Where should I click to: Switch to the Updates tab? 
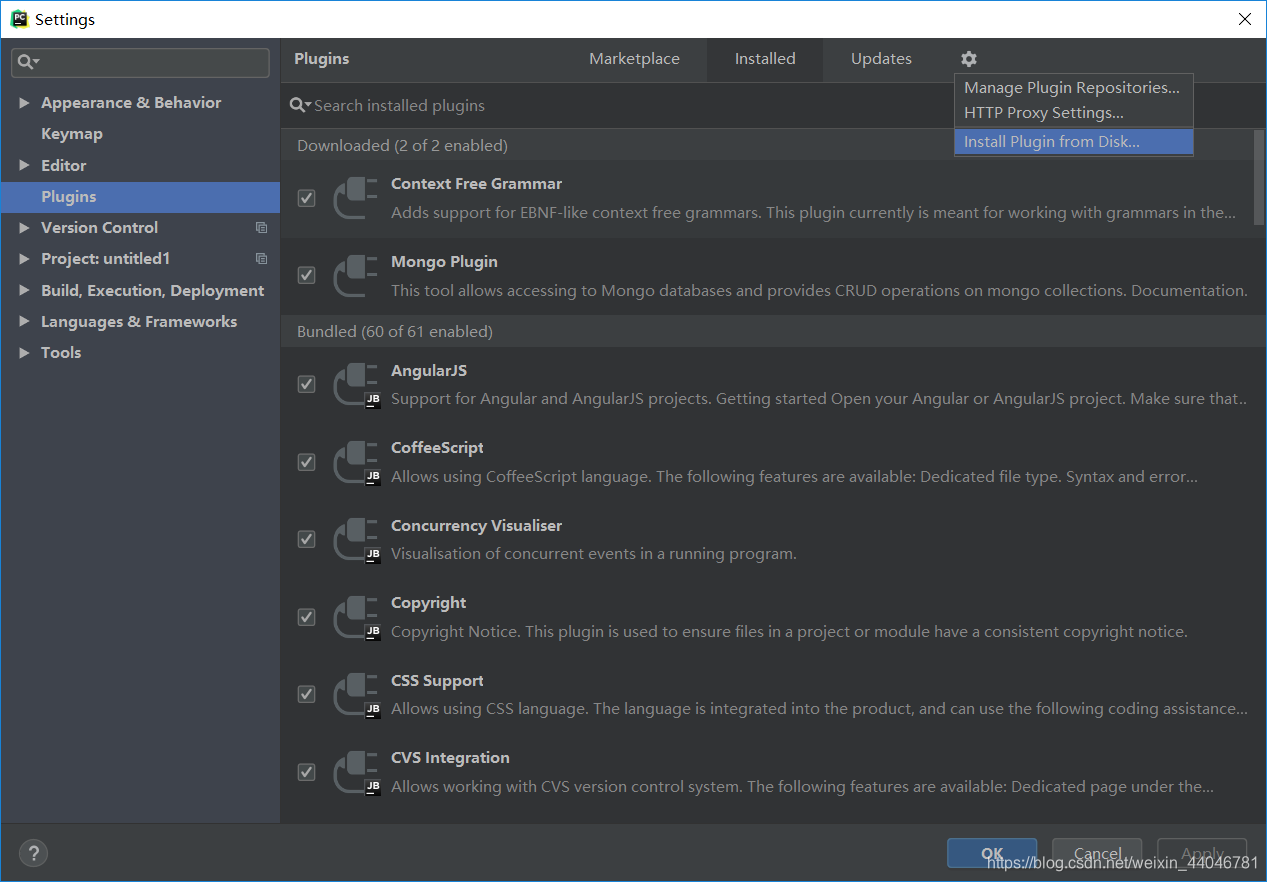(881, 59)
